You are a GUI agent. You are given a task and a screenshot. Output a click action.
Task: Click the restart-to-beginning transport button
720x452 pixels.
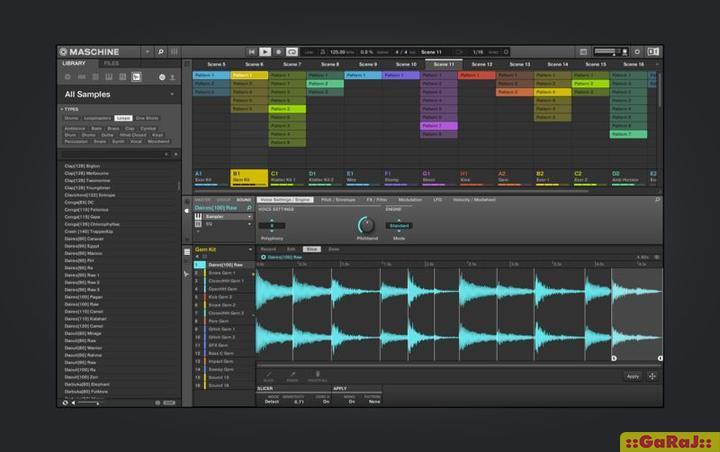point(251,52)
